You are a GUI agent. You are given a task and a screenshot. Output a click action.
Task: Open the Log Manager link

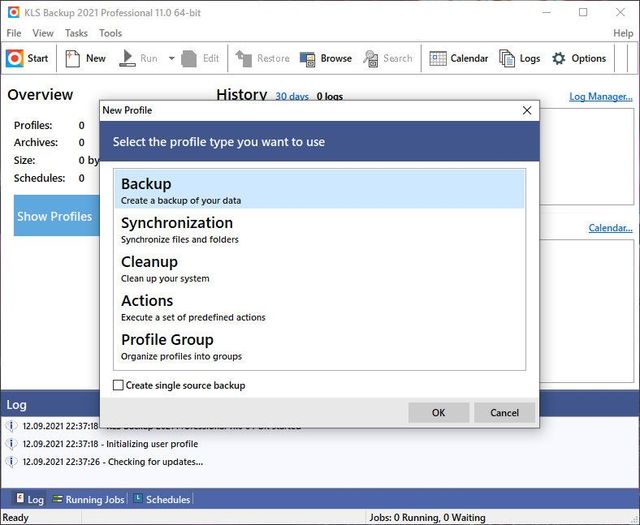tap(601, 97)
